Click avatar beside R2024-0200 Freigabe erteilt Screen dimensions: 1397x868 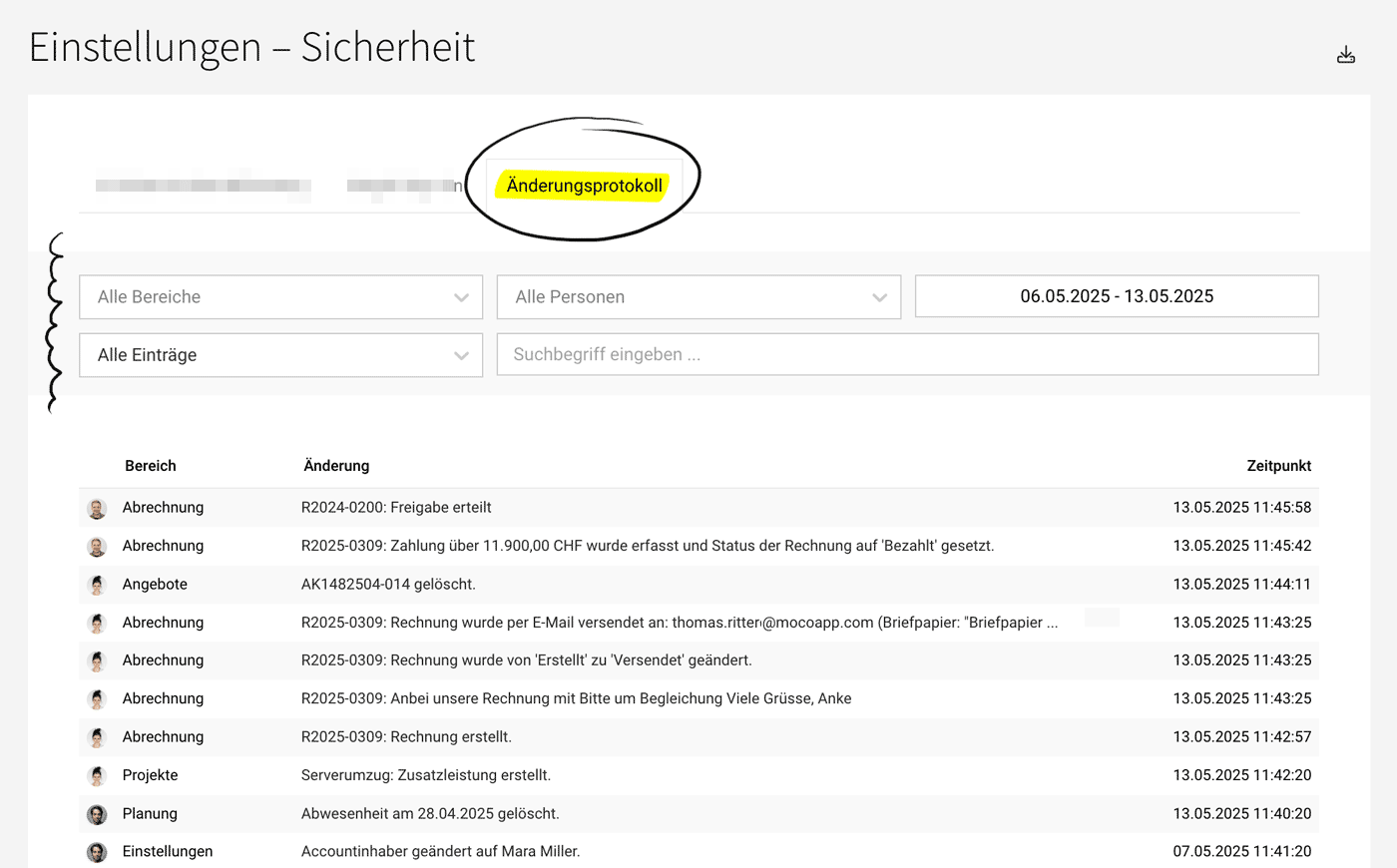(97, 509)
